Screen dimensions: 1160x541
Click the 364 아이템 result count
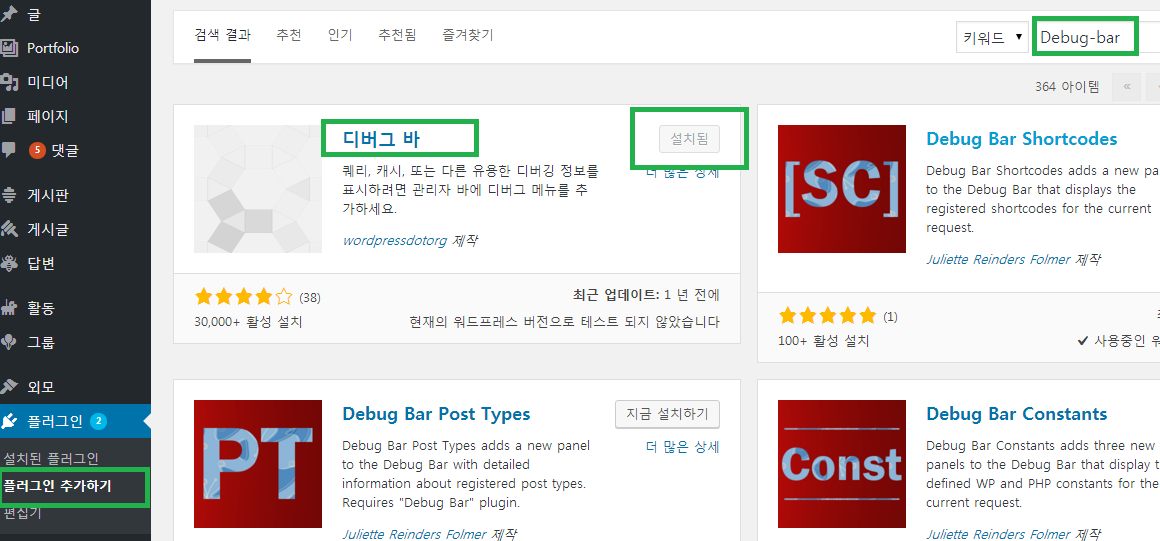[1068, 87]
